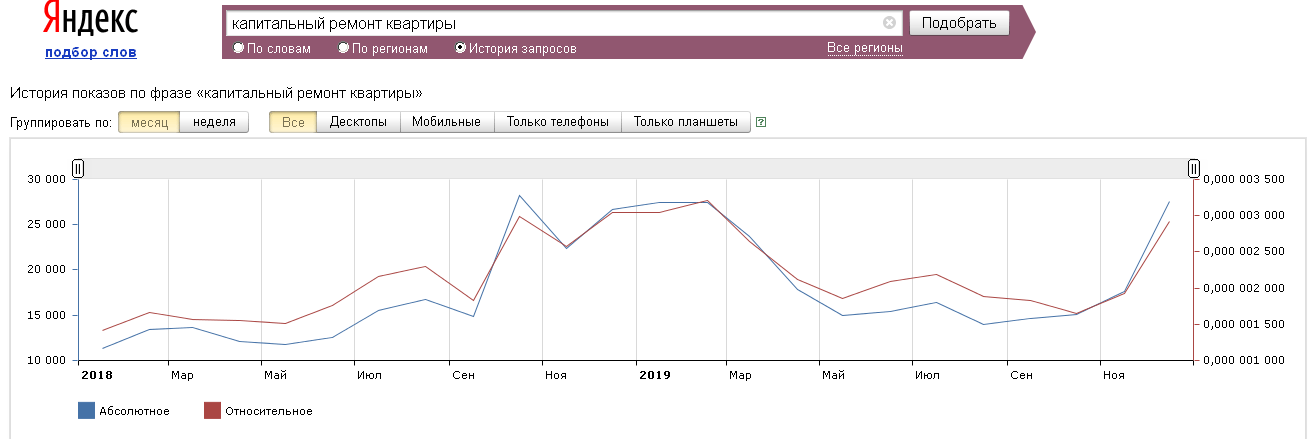Click the «2019» axis label
Image resolution: width=1308 pixels, height=439 pixels.
coord(654,375)
